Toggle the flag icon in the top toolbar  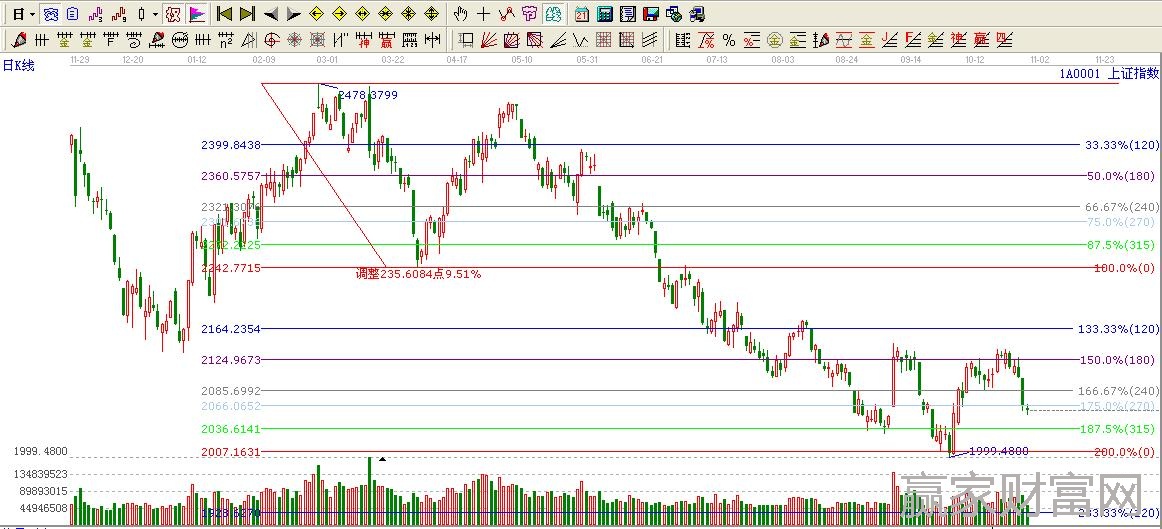(x=197, y=14)
